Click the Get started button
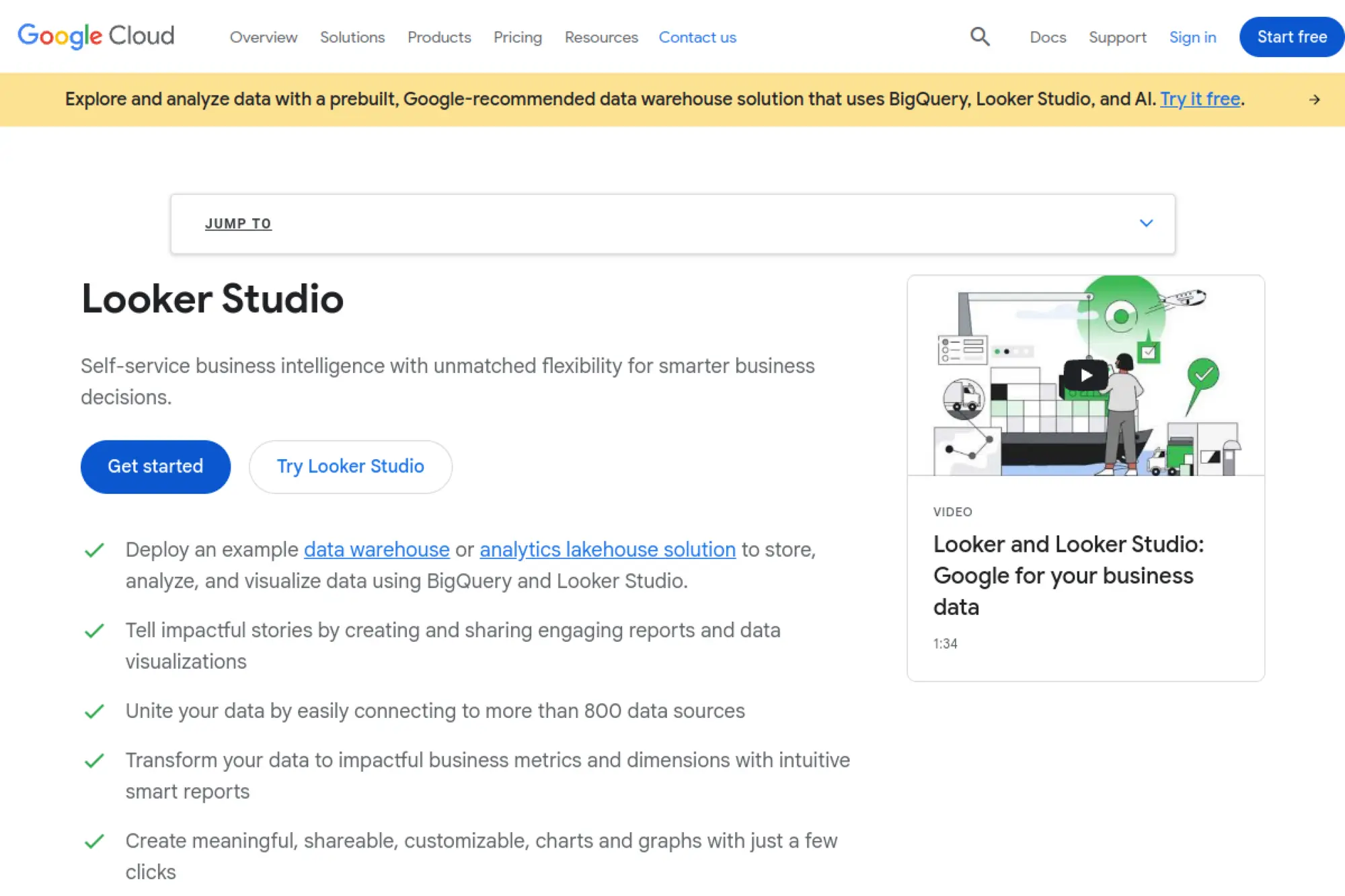The width and height of the screenshot is (1345, 896). pos(155,466)
